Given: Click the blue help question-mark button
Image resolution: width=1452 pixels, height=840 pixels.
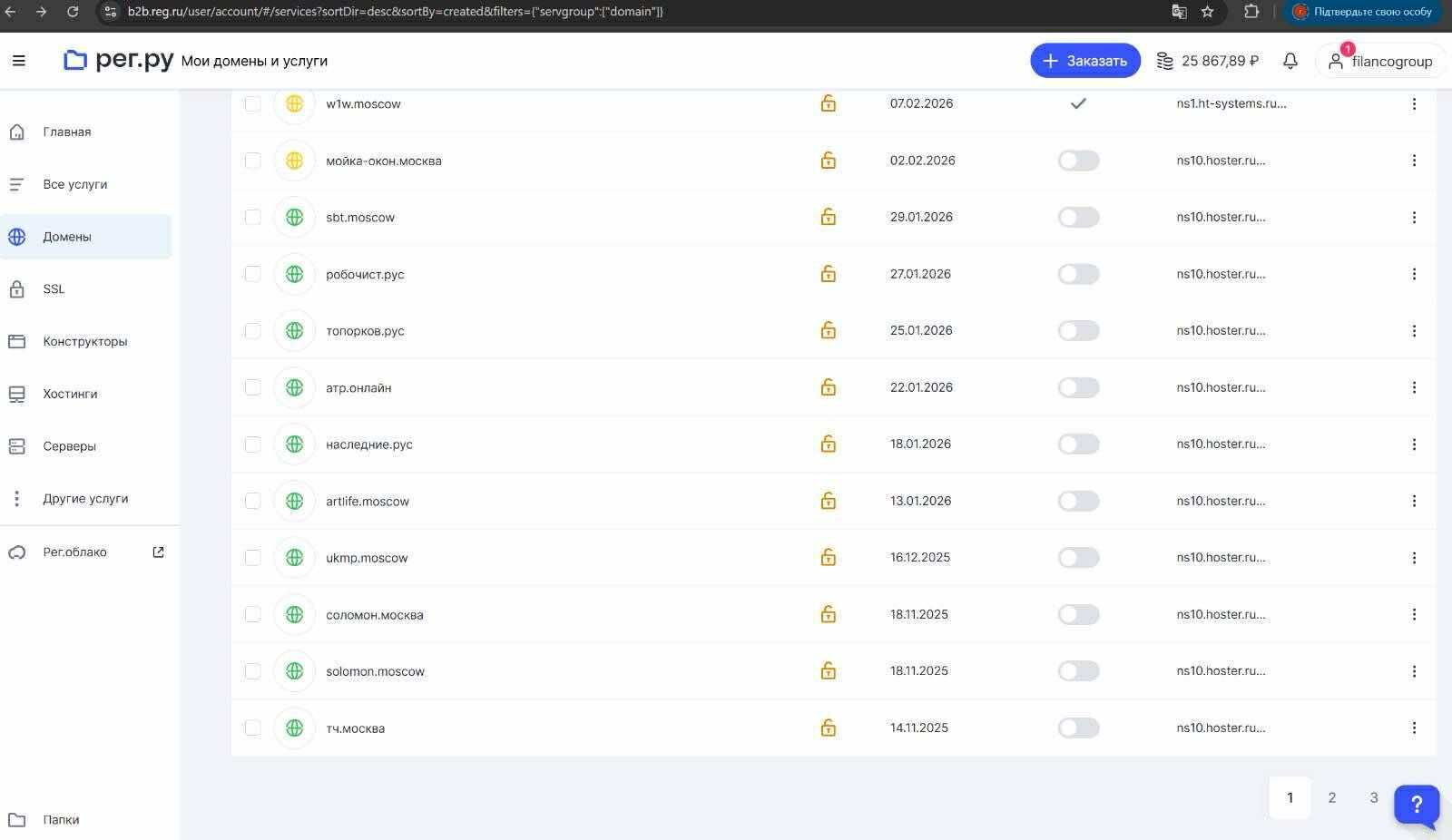Looking at the screenshot, I should click(1416, 804).
